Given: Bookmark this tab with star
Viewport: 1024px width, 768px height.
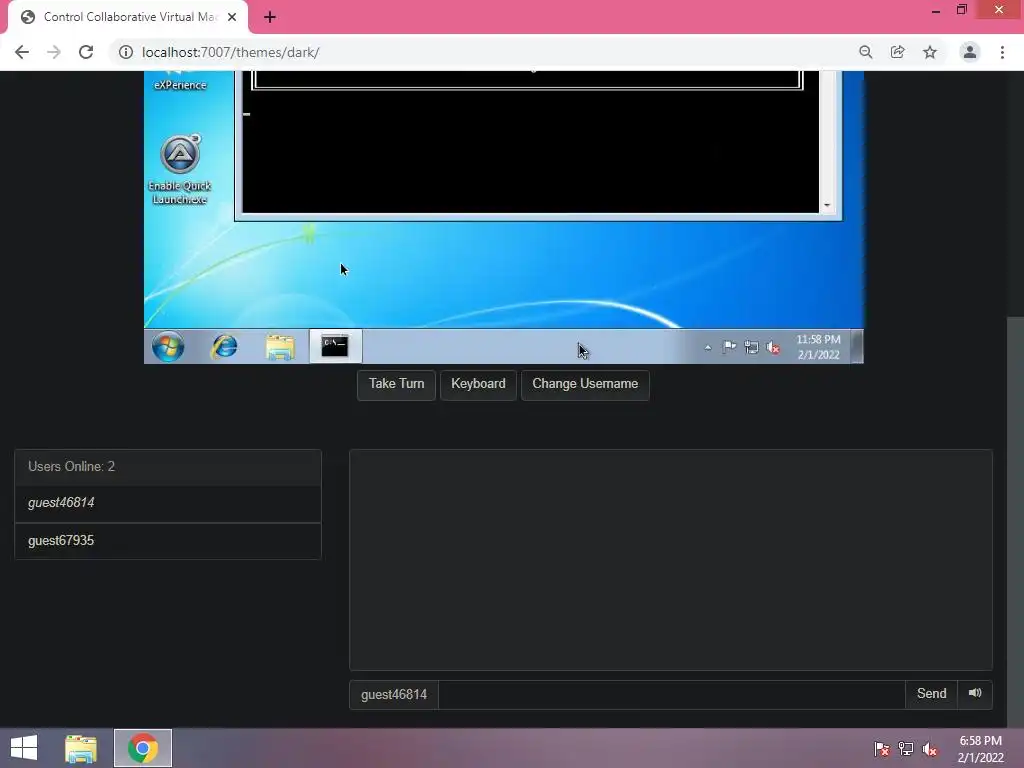Looking at the screenshot, I should coord(930,52).
